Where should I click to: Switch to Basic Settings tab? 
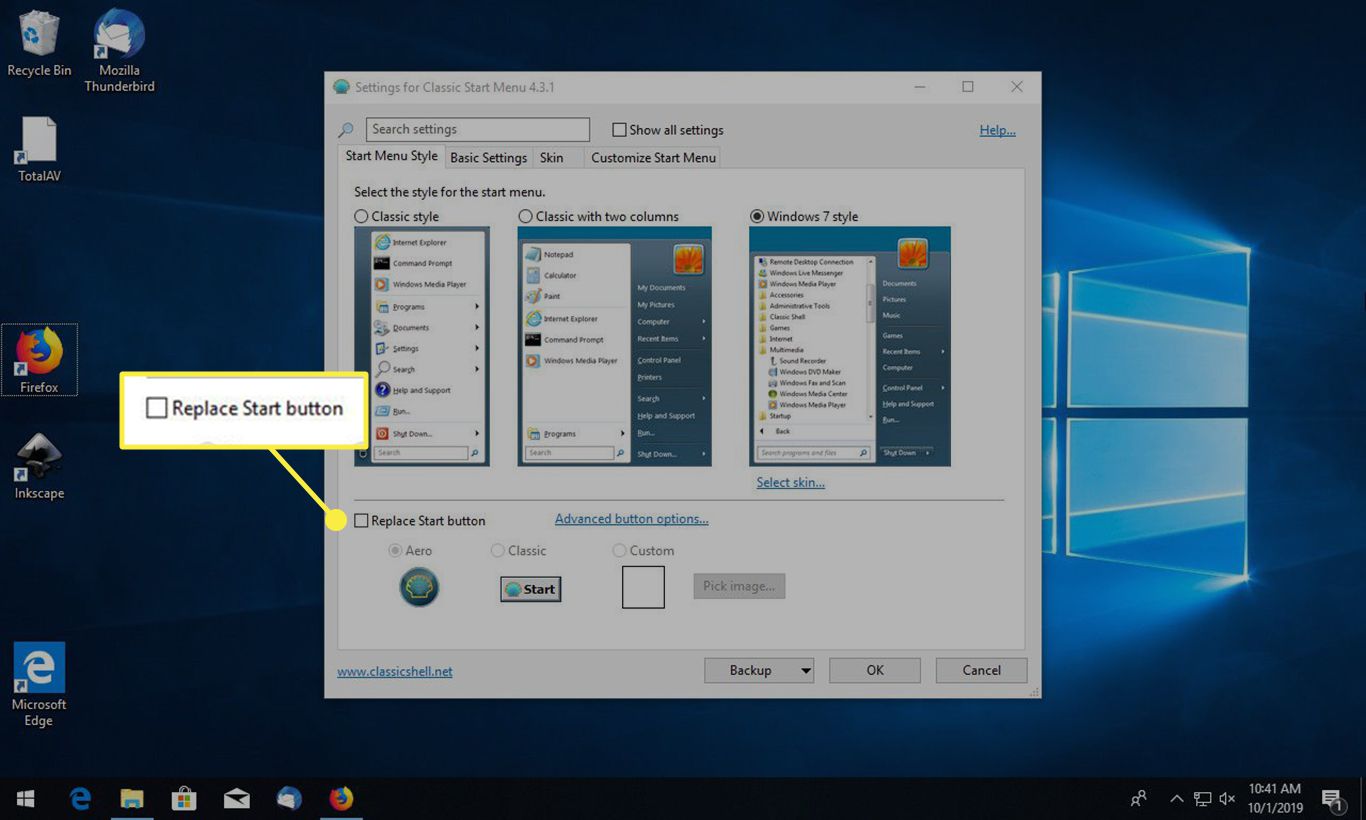pyautogui.click(x=488, y=158)
